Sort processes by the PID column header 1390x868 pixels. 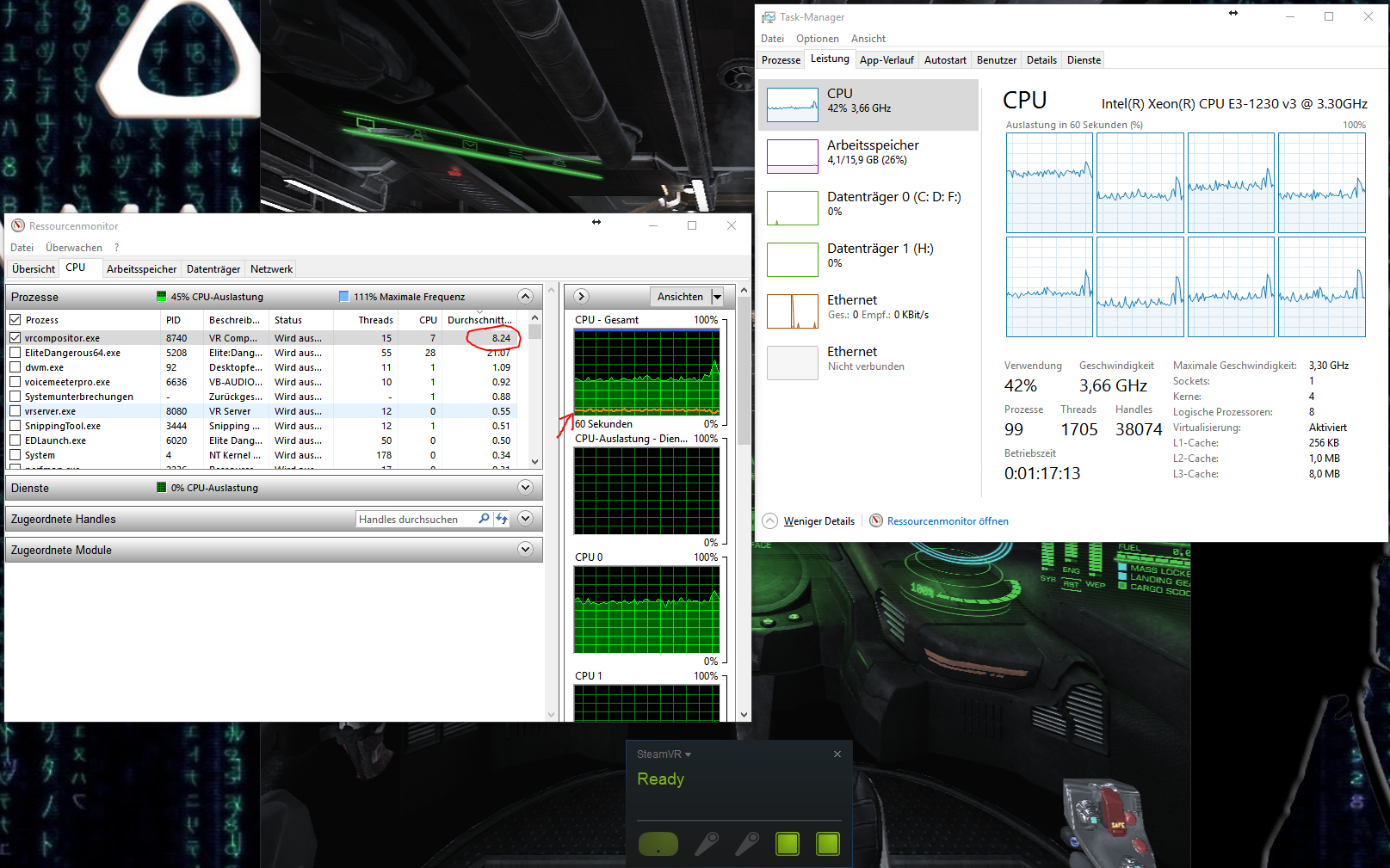[x=182, y=320]
